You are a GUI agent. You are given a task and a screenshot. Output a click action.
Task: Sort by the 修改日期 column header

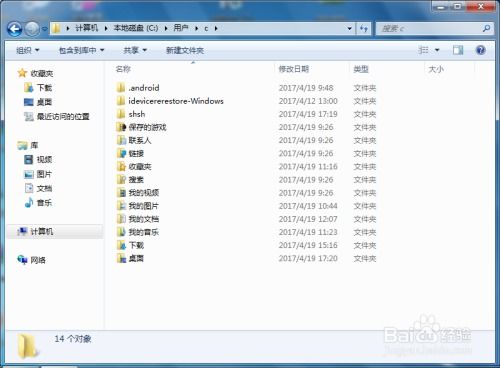click(x=293, y=69)
